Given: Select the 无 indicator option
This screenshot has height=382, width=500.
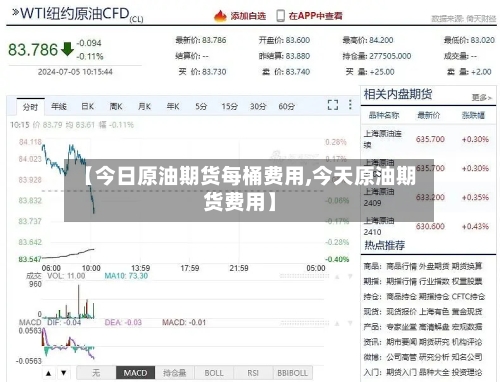Looking at the screenshot, I should (x=96, y=373).
